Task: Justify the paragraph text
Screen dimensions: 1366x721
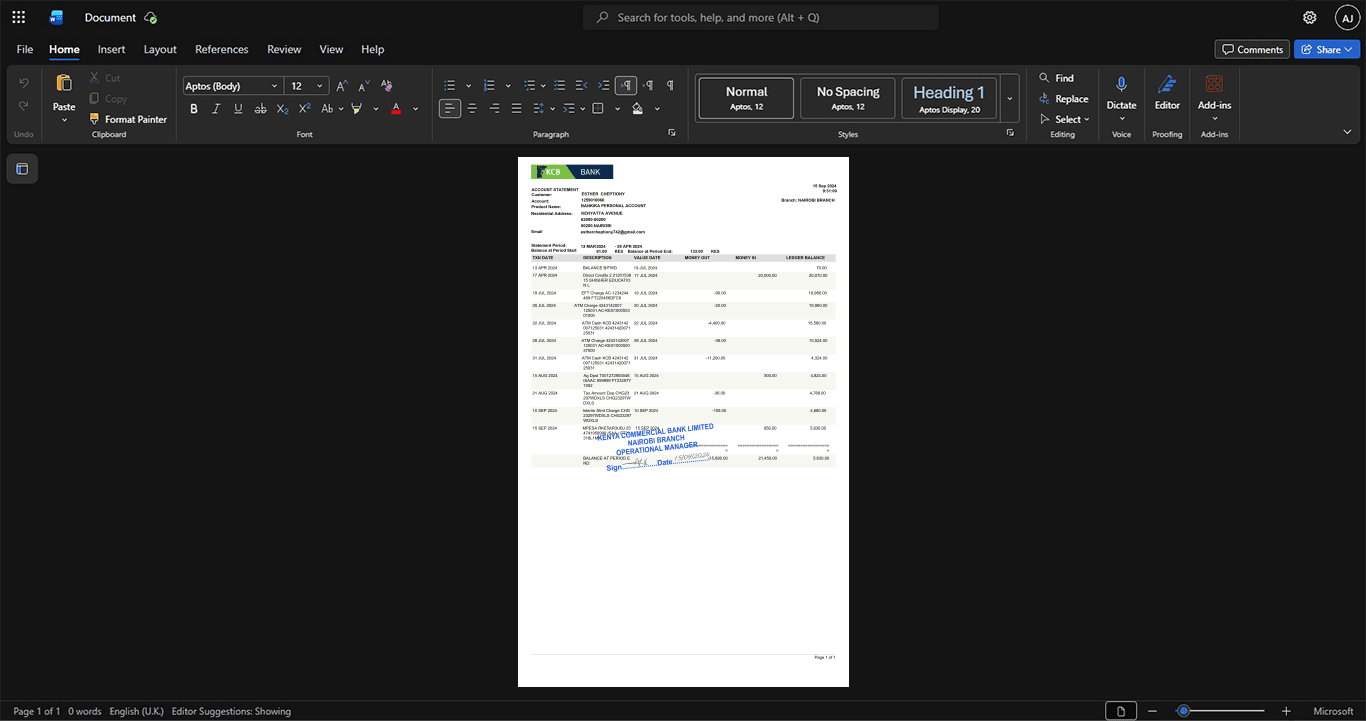Action: [x=516, y=109]
